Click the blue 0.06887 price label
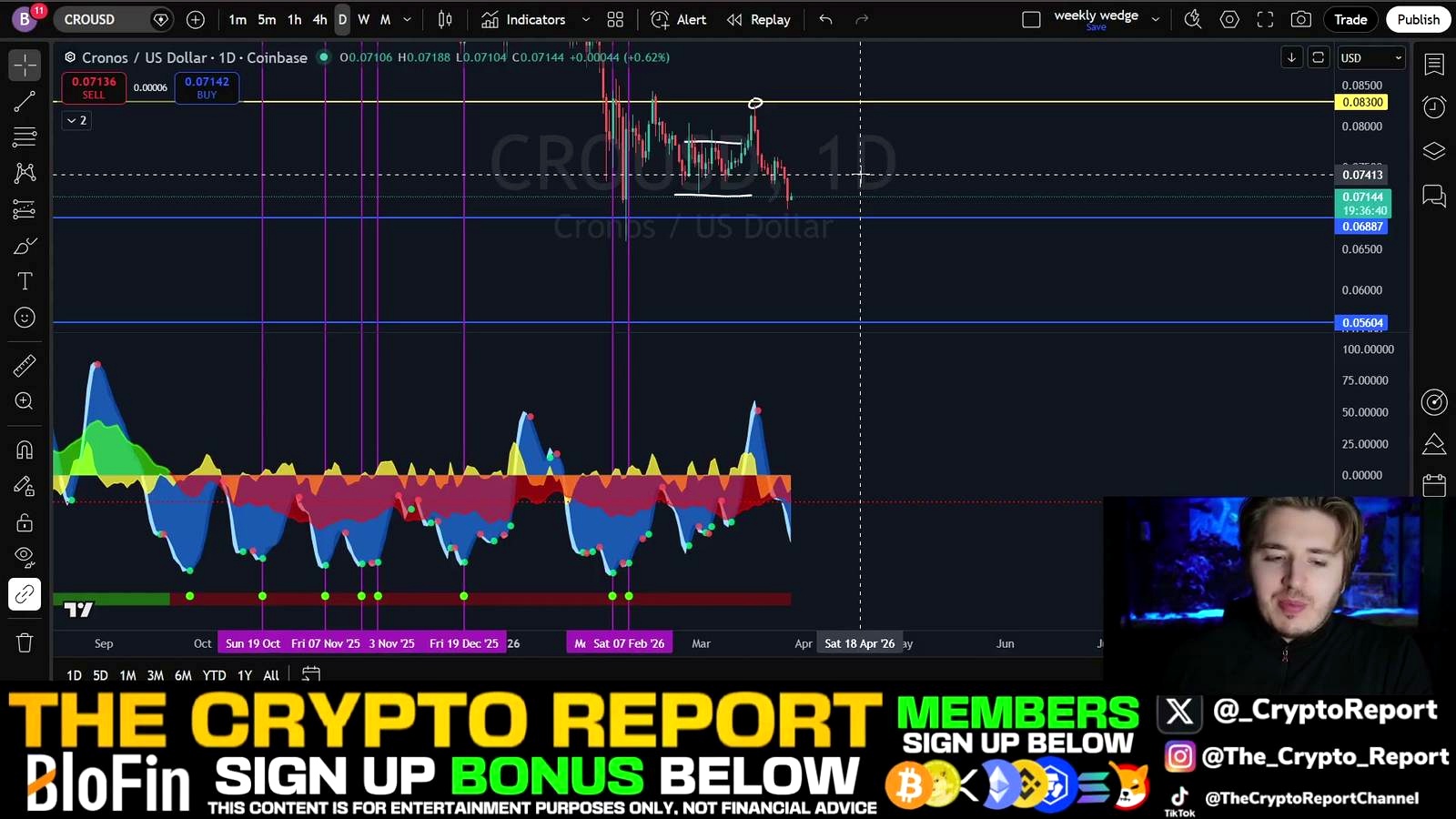This screenshot has height=819, width=1456. pos(1362,227)
